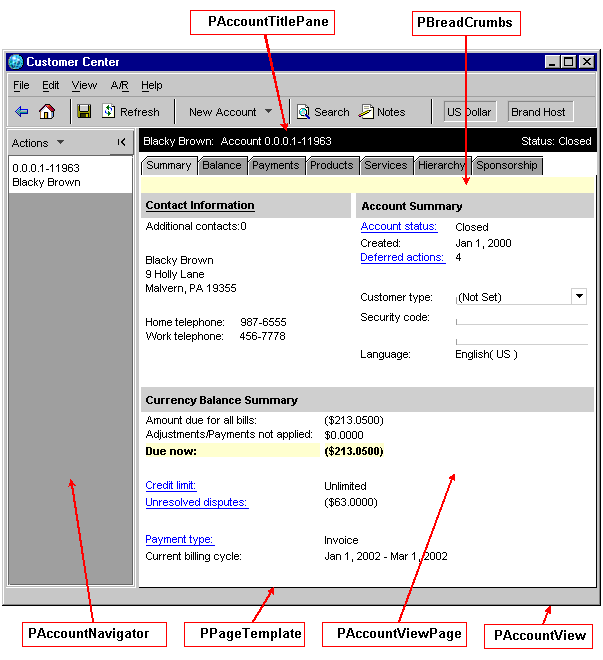Open the View menu
The height and width of the screenshot is (660, 603).
click(x=84, y=85)
